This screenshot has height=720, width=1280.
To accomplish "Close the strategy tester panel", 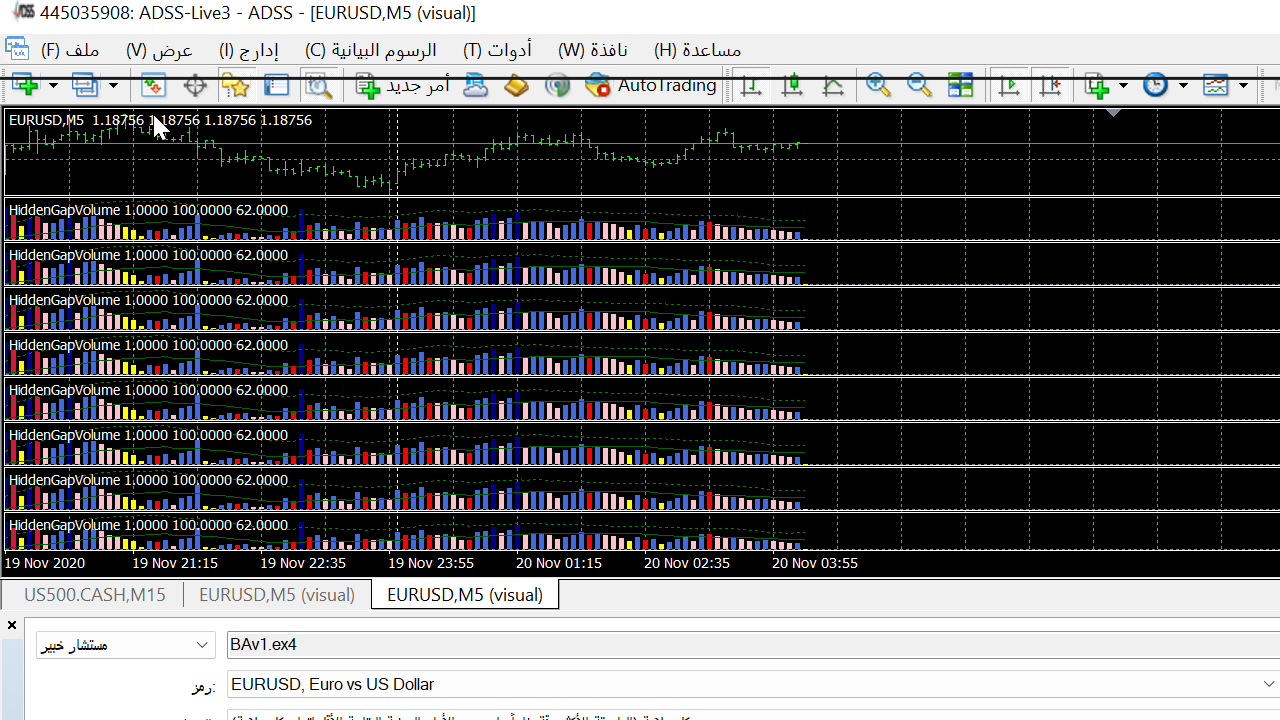I will pos(12,625).
